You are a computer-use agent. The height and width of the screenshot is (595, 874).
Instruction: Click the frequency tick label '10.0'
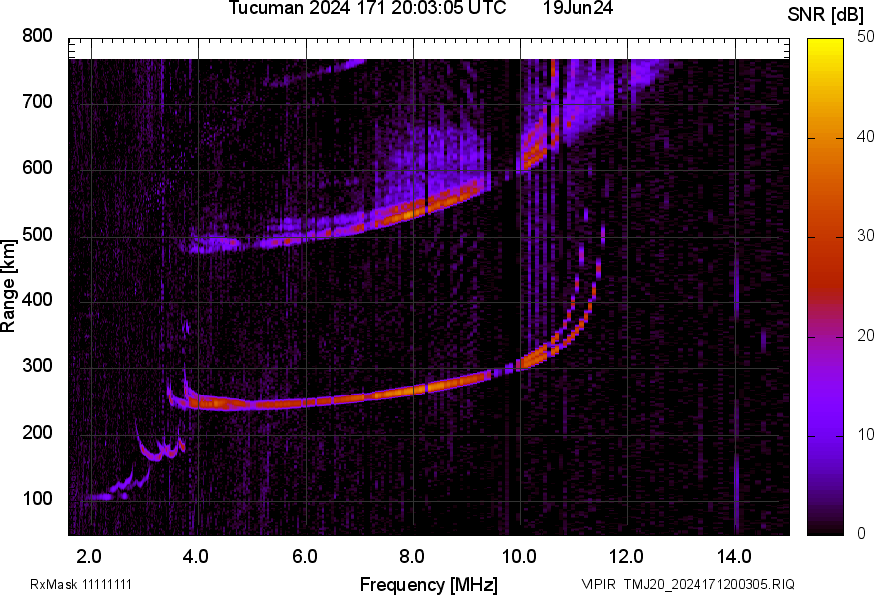(519, 557)
